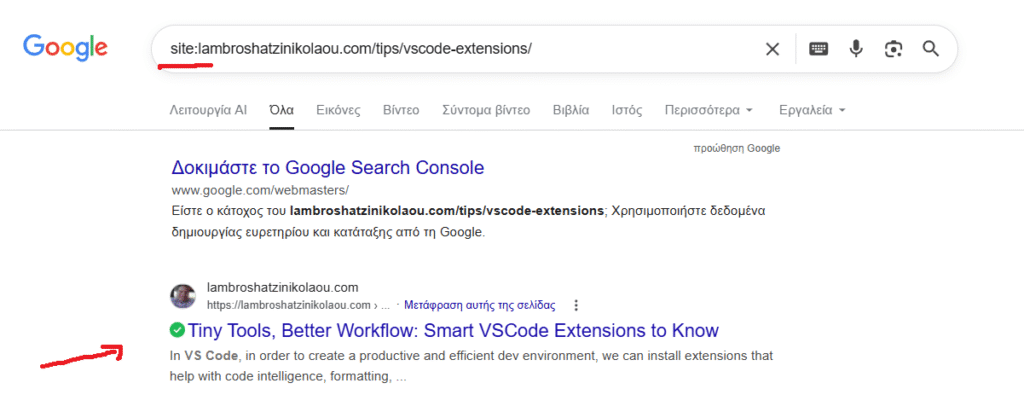Clear the search query with X icon

tap(772, 49)
